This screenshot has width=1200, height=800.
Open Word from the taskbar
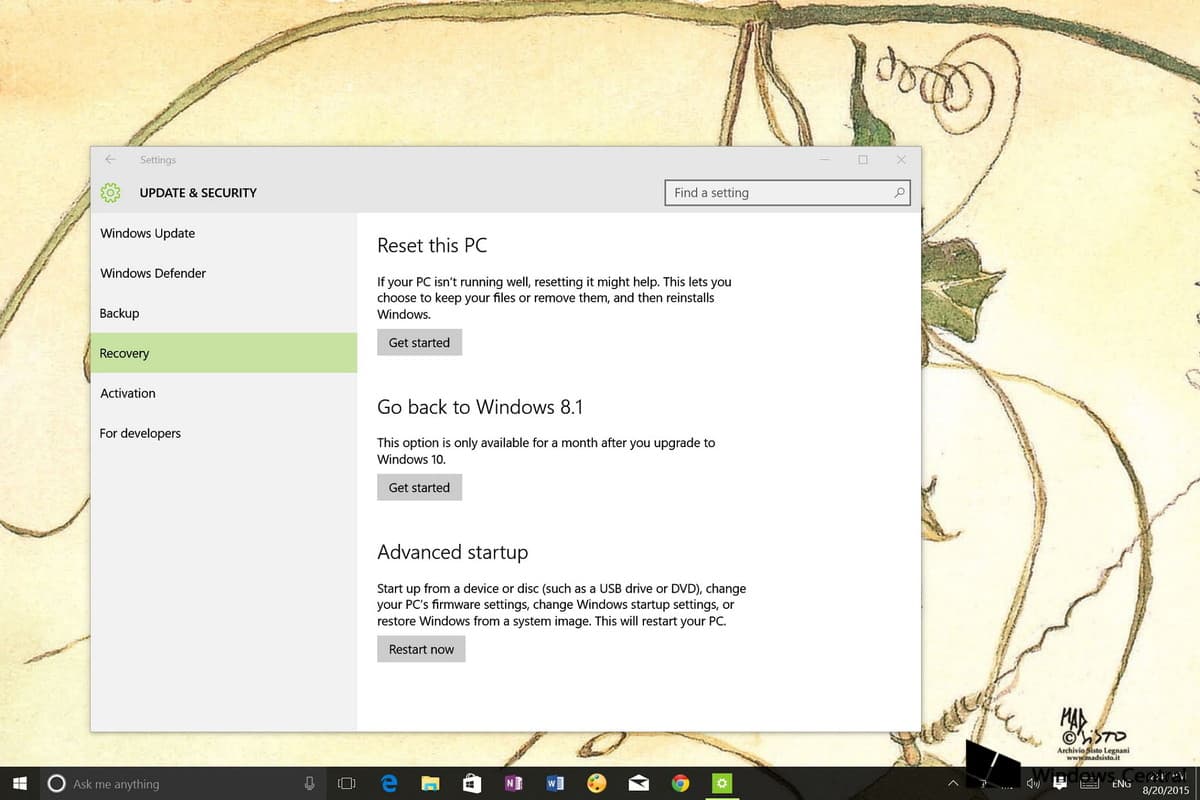(555, 784)
